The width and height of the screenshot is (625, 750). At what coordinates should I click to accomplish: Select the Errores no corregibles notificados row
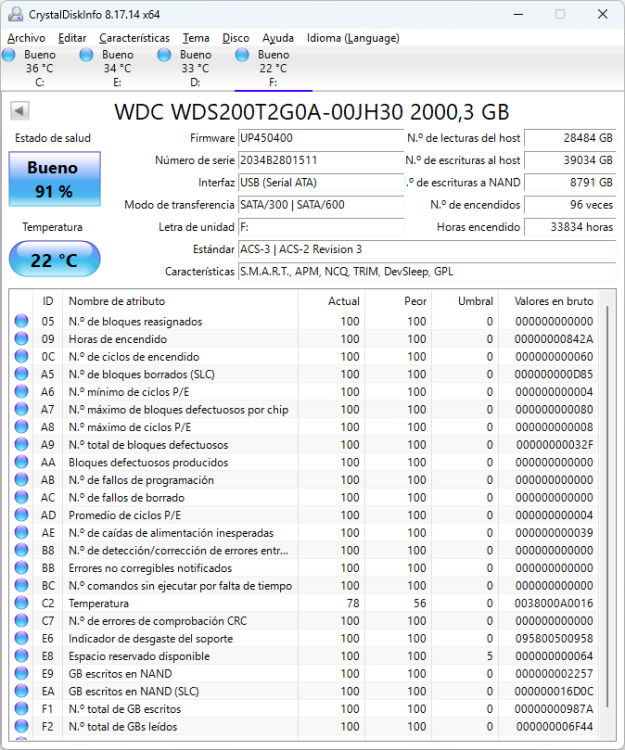pyautogui.click(x=306, y=568)
